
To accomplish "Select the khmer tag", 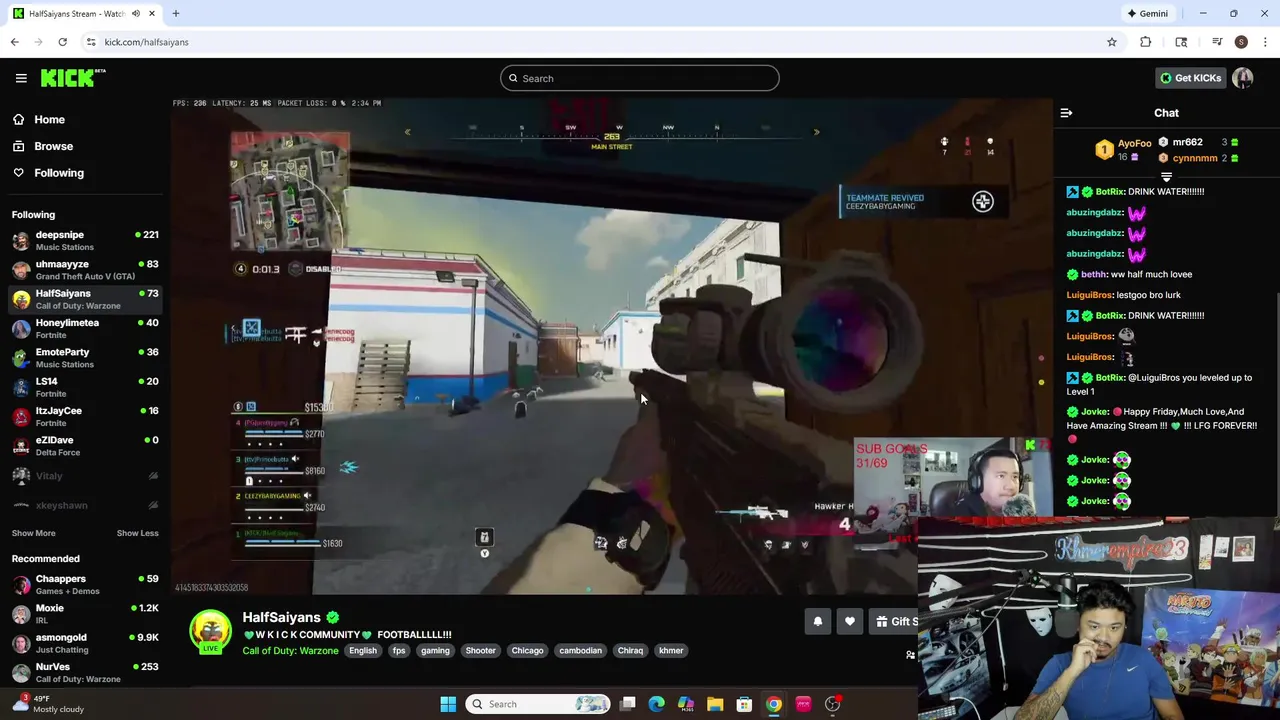I will pyautogui.click(x=671, y=651).
